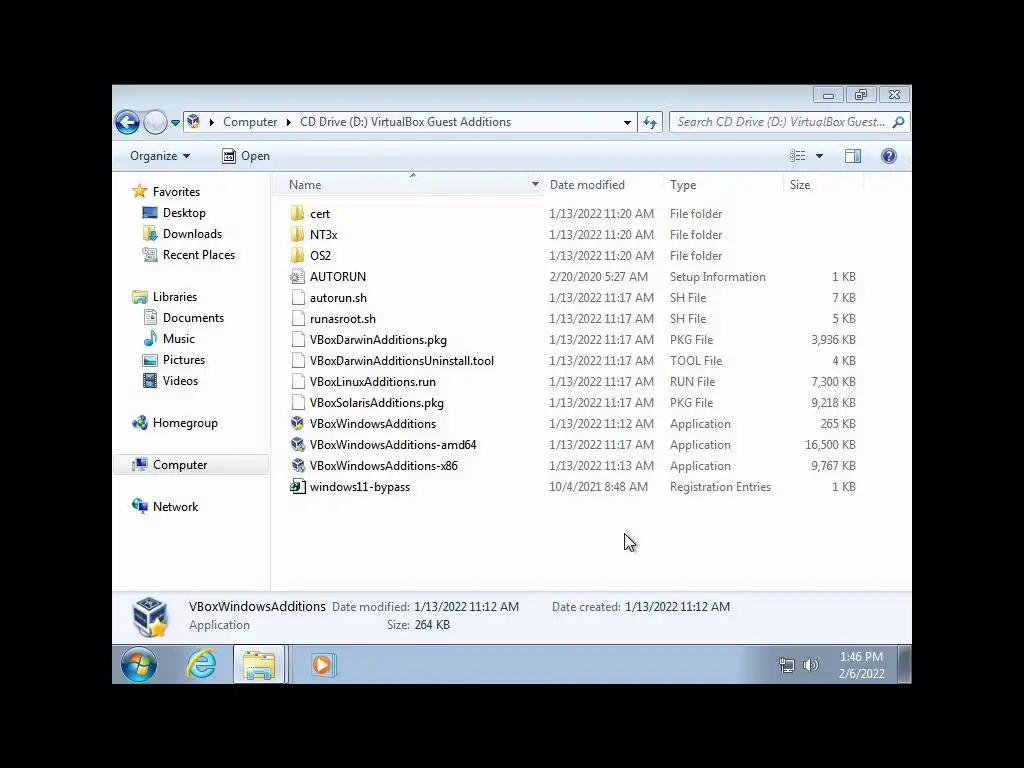This screenshot has width=1024, height=768.
Task: Sort by Type column header
Action: [723, 185]
